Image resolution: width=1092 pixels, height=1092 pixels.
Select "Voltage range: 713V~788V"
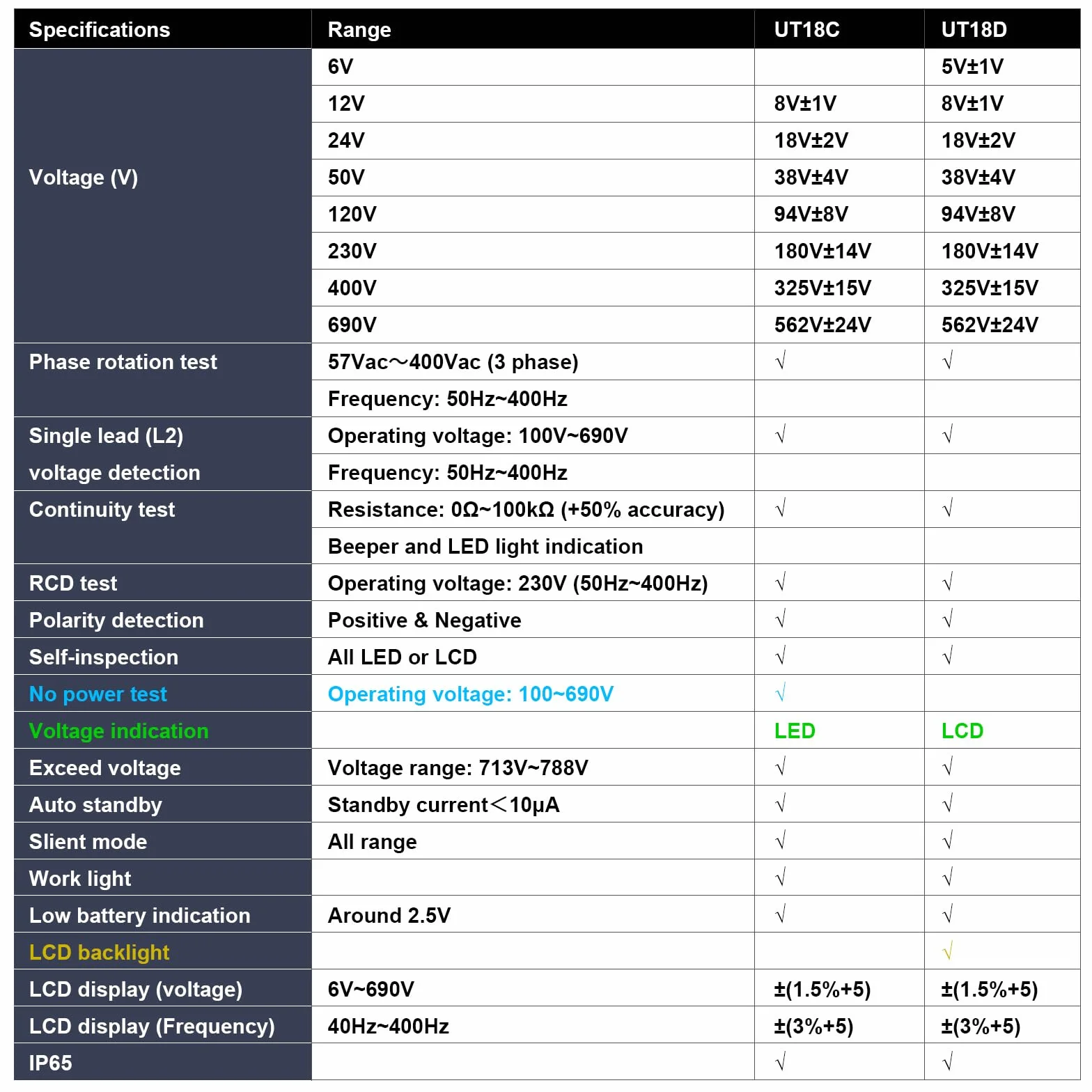(x=458, y=768)
